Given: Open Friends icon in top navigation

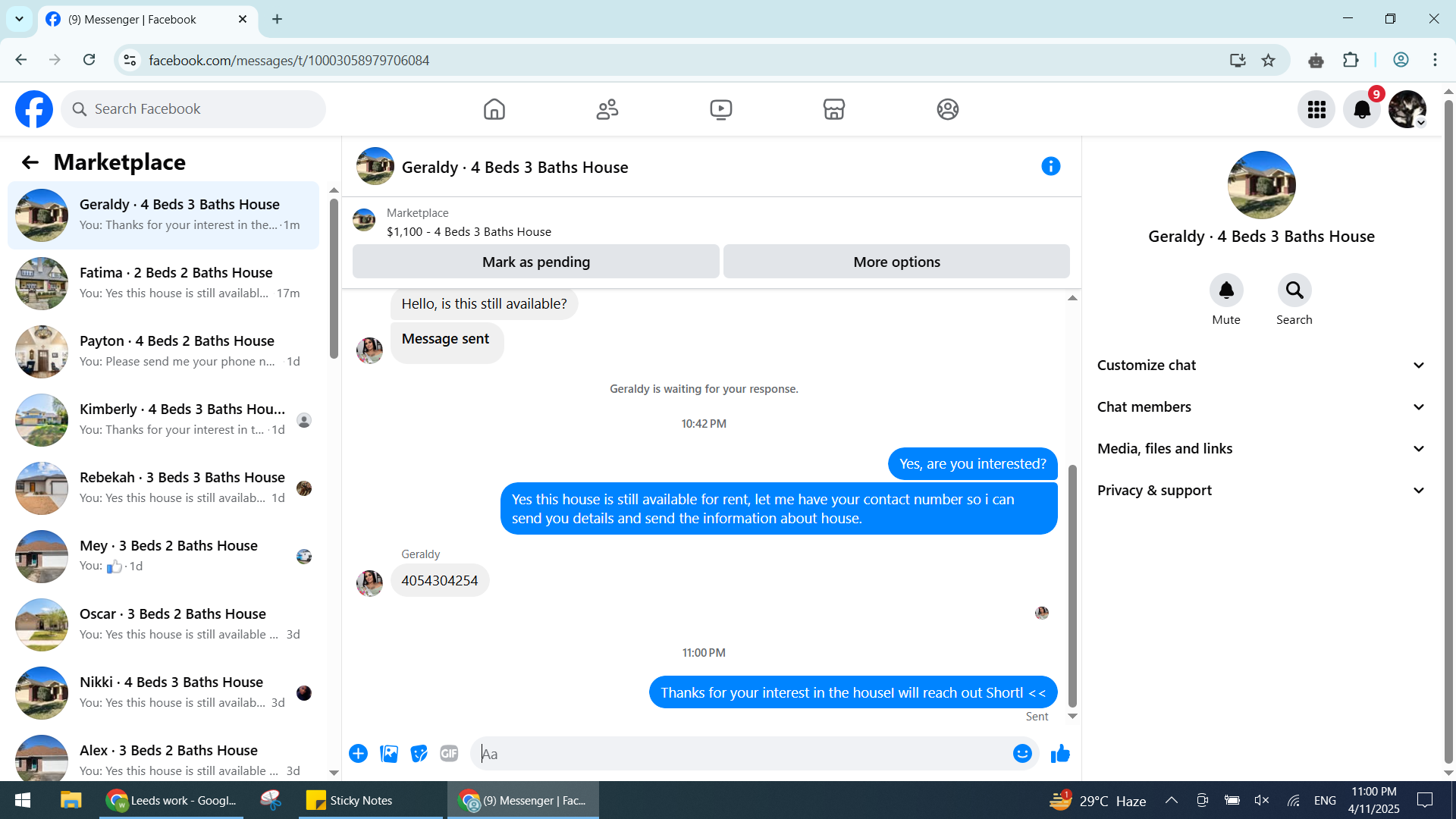Looking at the screenshot, I should (x=607, y=109).
